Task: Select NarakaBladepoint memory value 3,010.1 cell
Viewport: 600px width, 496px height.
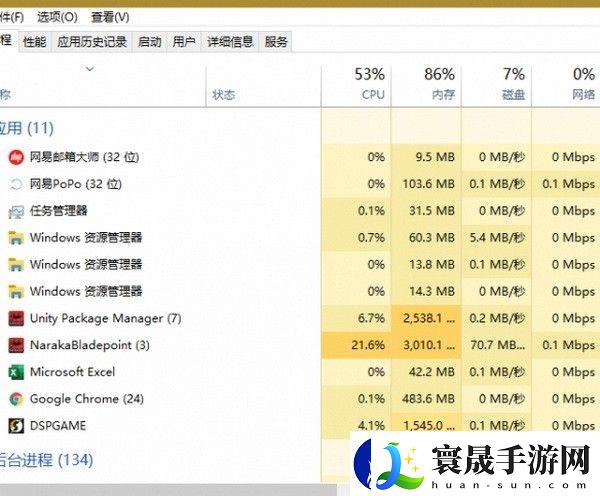Action: [x=428, y=345]
